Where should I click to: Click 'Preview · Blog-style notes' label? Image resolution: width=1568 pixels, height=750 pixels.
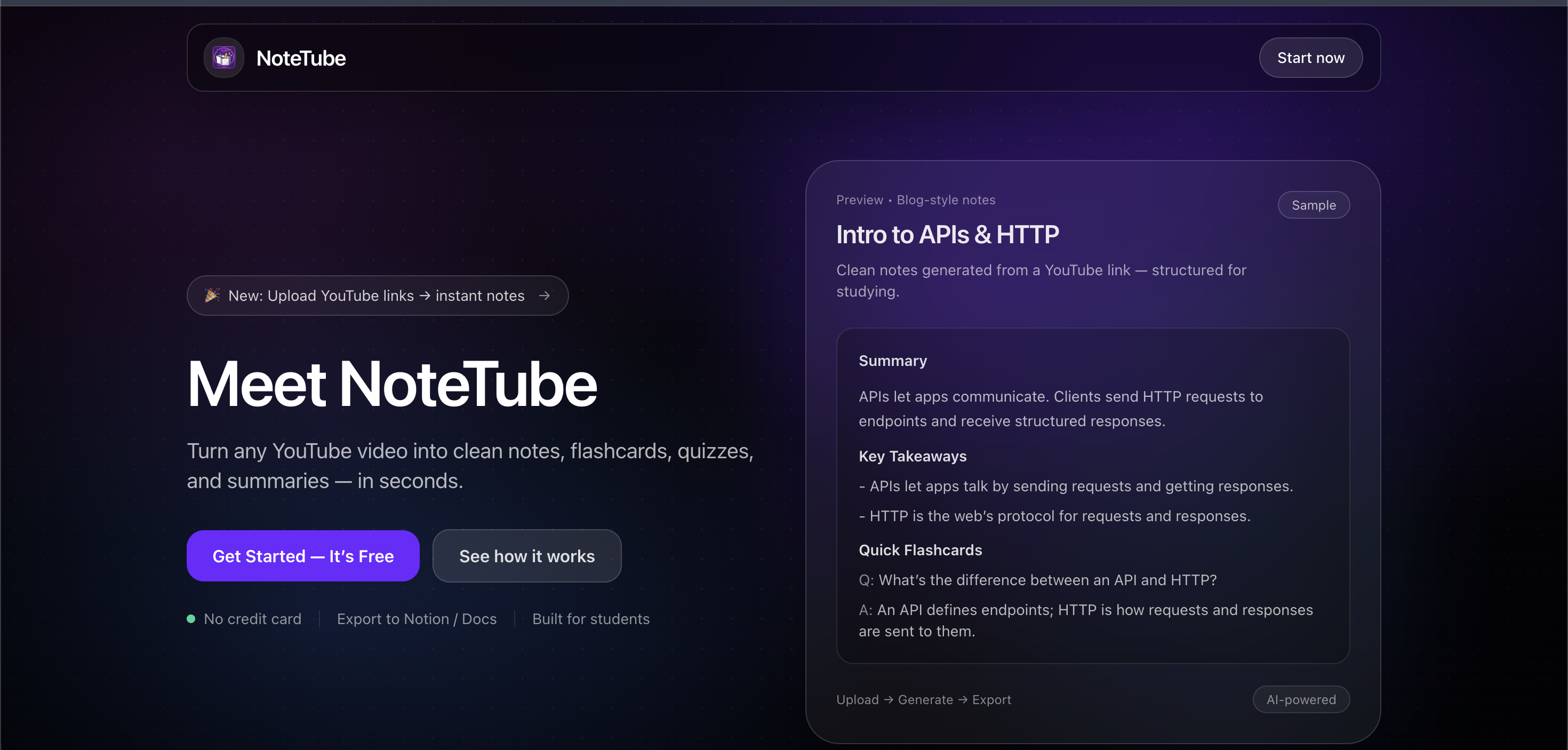click(x=916, y=200)
